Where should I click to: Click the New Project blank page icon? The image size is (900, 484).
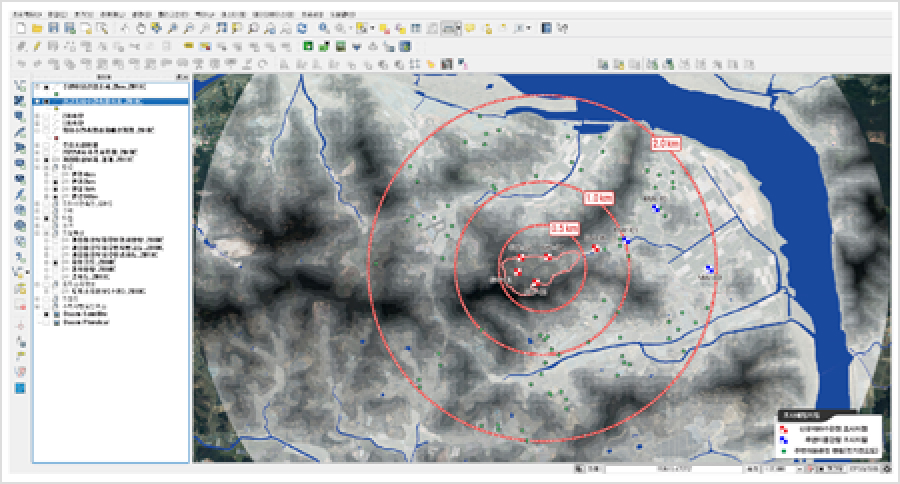(x=21, y=29)
